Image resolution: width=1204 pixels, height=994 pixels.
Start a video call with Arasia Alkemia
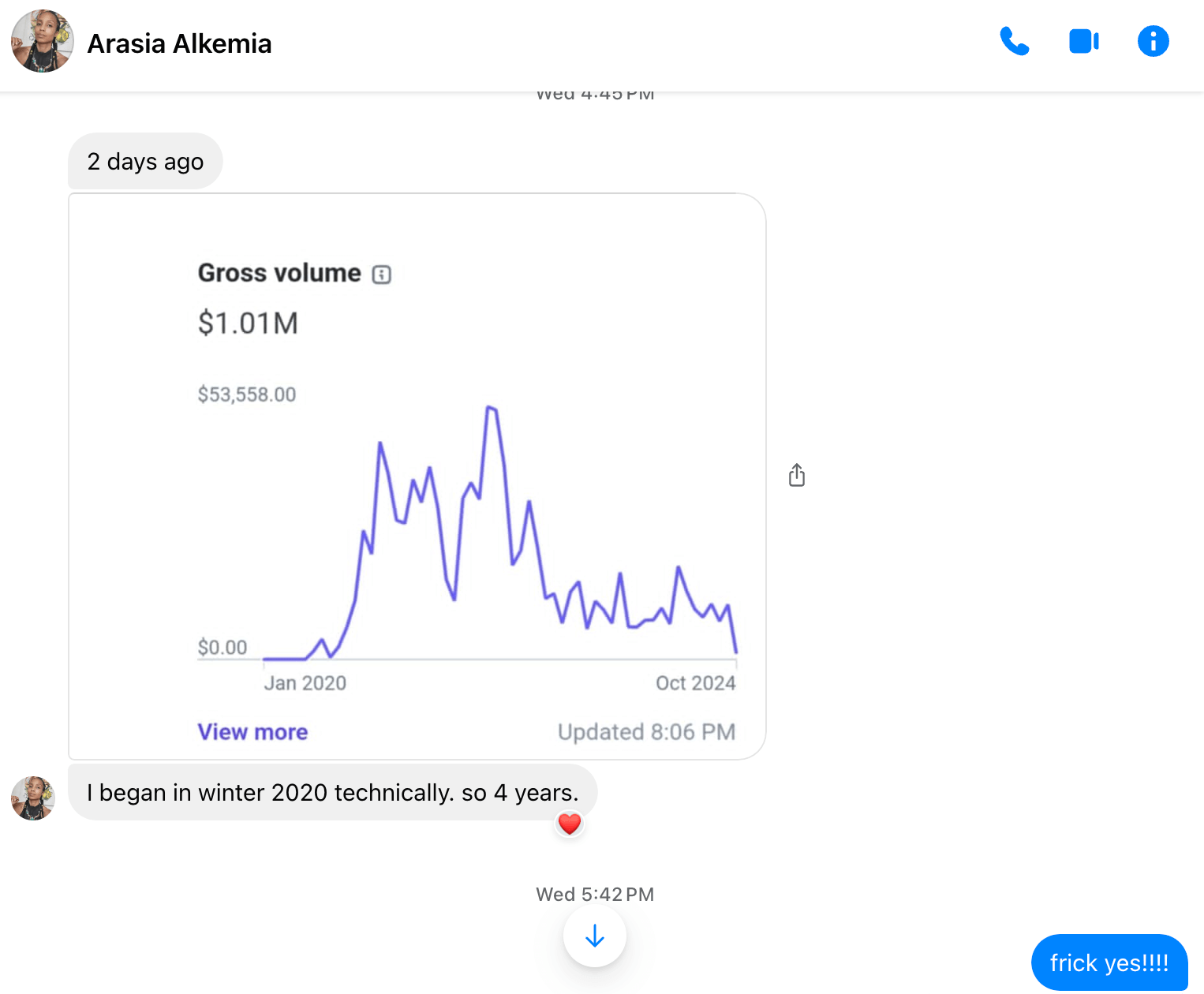[x=1084, y=42]
